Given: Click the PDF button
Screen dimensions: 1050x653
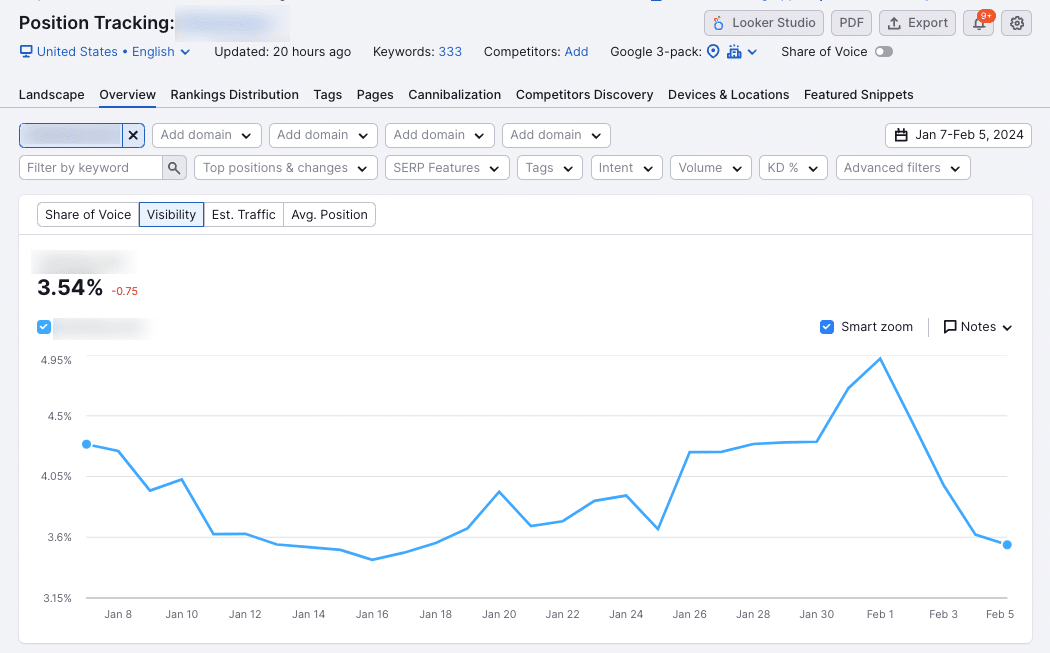Looking at the screenshot, I should click(x=851, y=23).
